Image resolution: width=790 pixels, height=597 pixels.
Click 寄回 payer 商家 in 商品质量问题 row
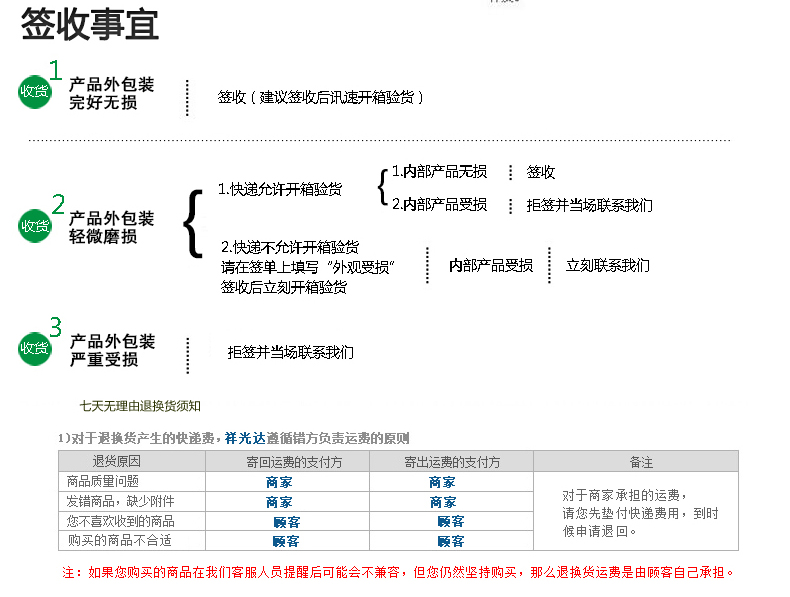click(x=279, y=482)
